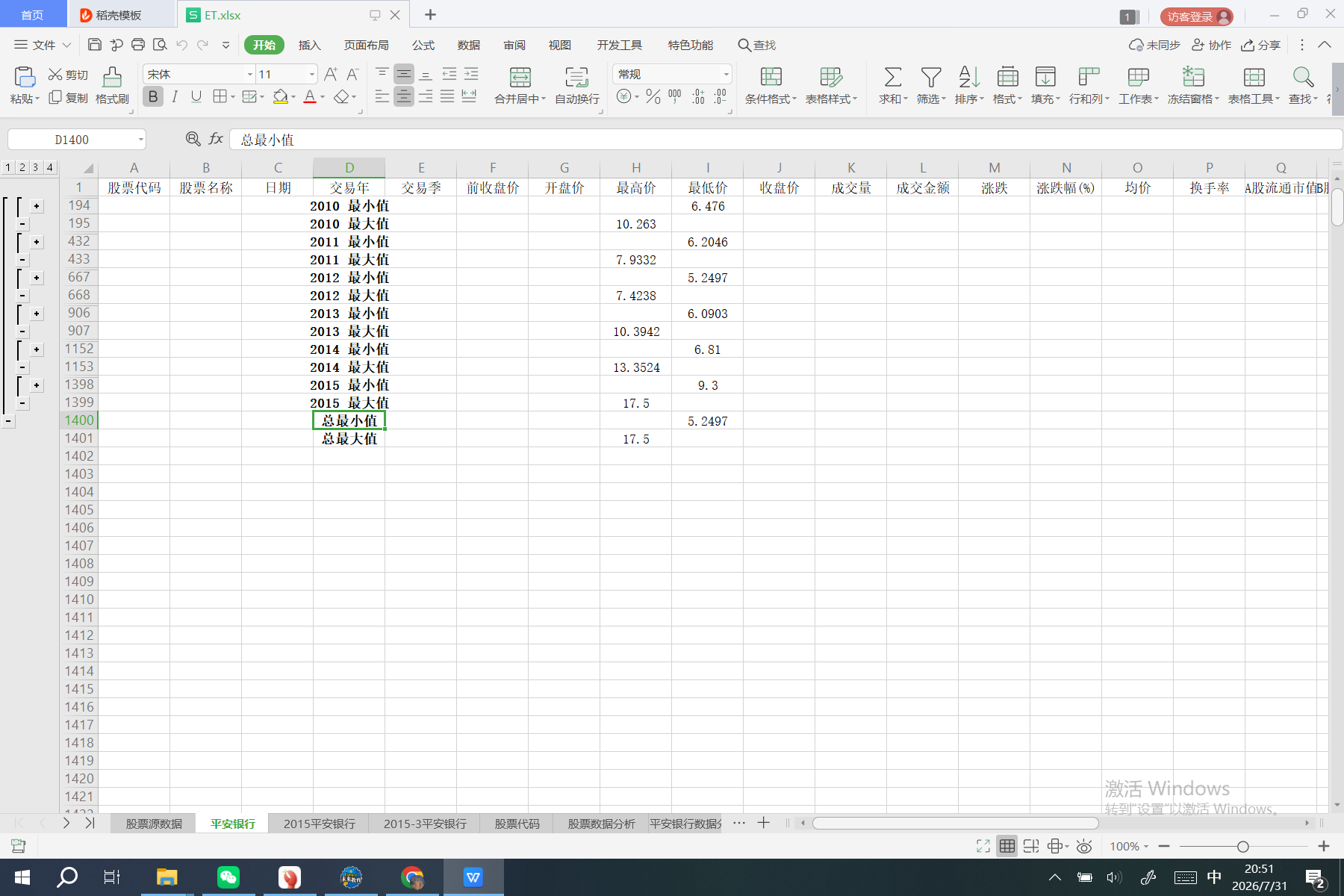This screenshot has width=1344, height=896.
Task: Show outline level 4 details
Action: pyautogui.click(x=50, y=167)
